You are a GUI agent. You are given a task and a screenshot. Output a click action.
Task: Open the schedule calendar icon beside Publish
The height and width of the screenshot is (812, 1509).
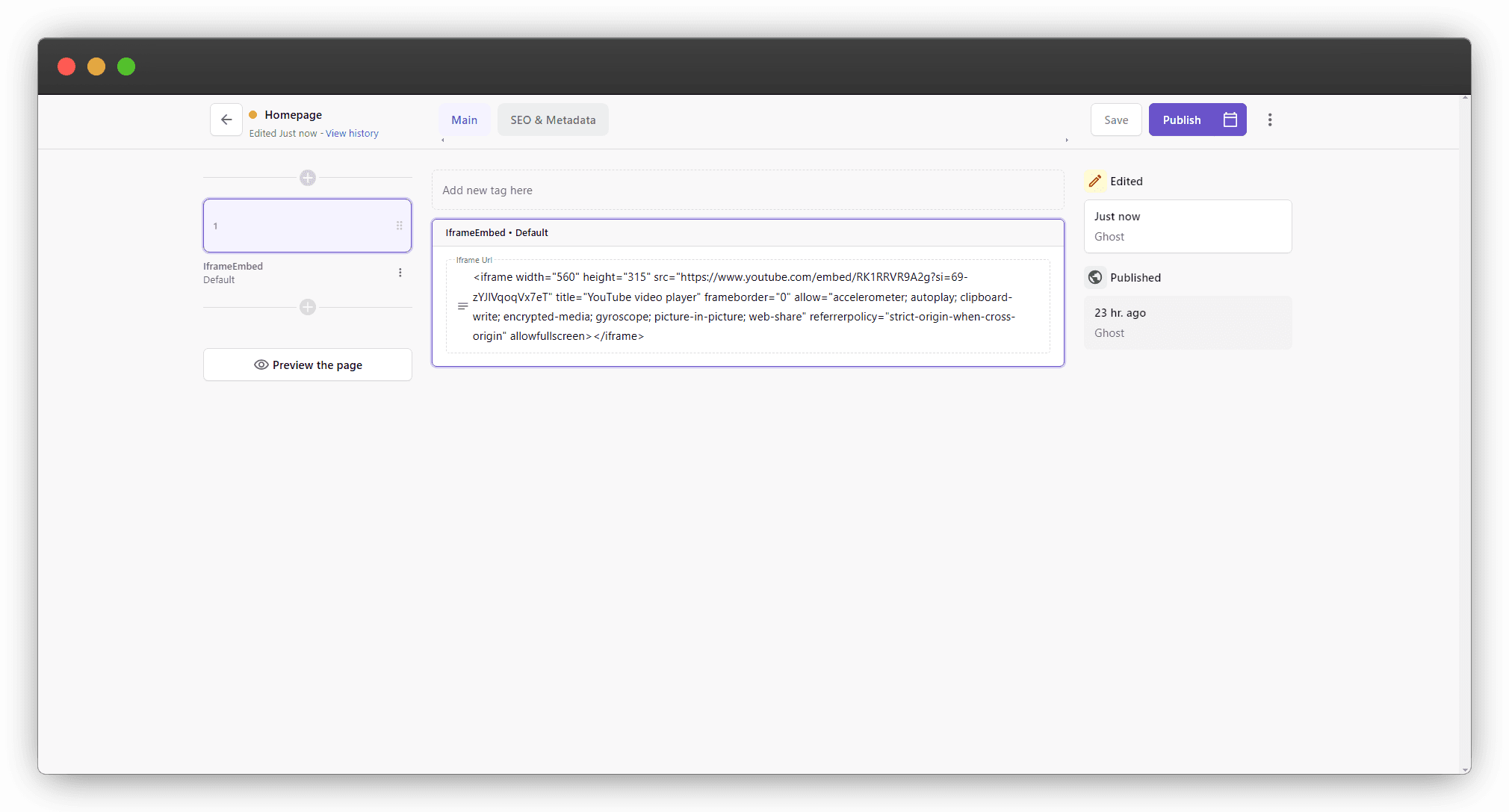1230,120
